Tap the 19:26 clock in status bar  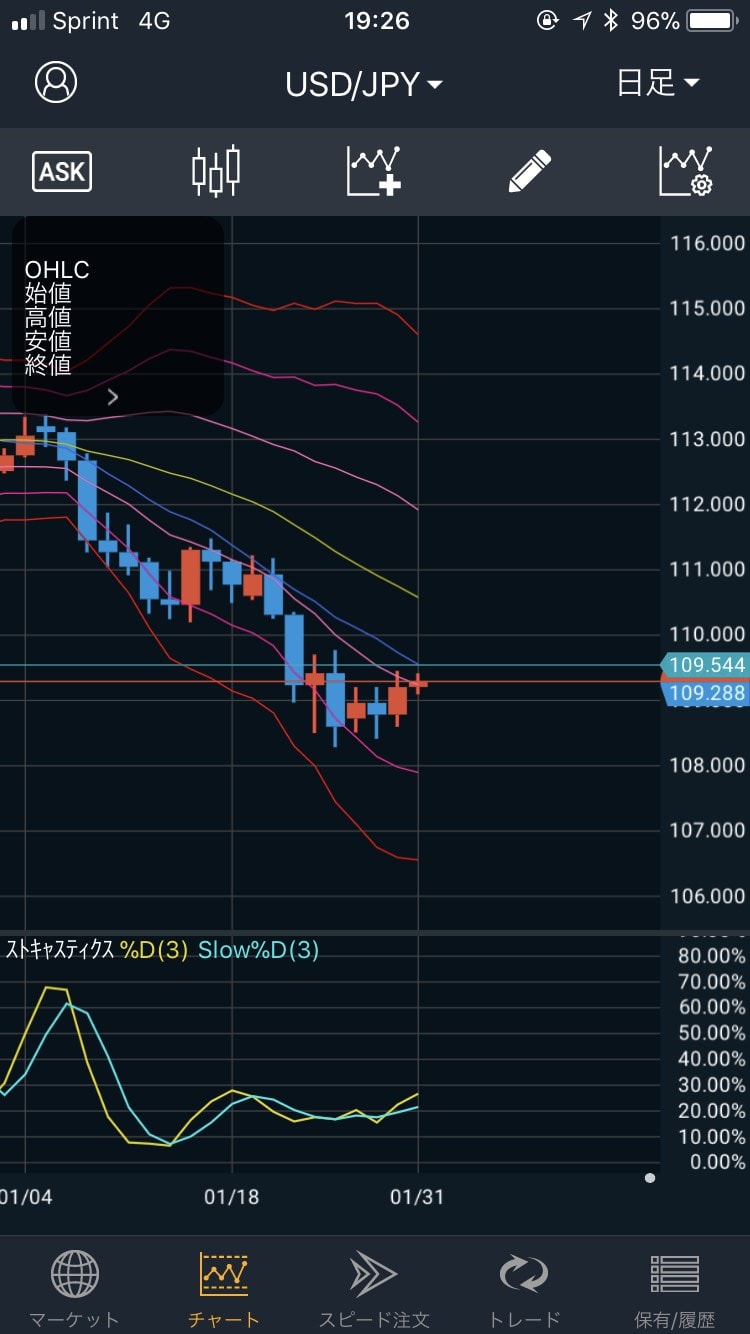tap(376, 21)
